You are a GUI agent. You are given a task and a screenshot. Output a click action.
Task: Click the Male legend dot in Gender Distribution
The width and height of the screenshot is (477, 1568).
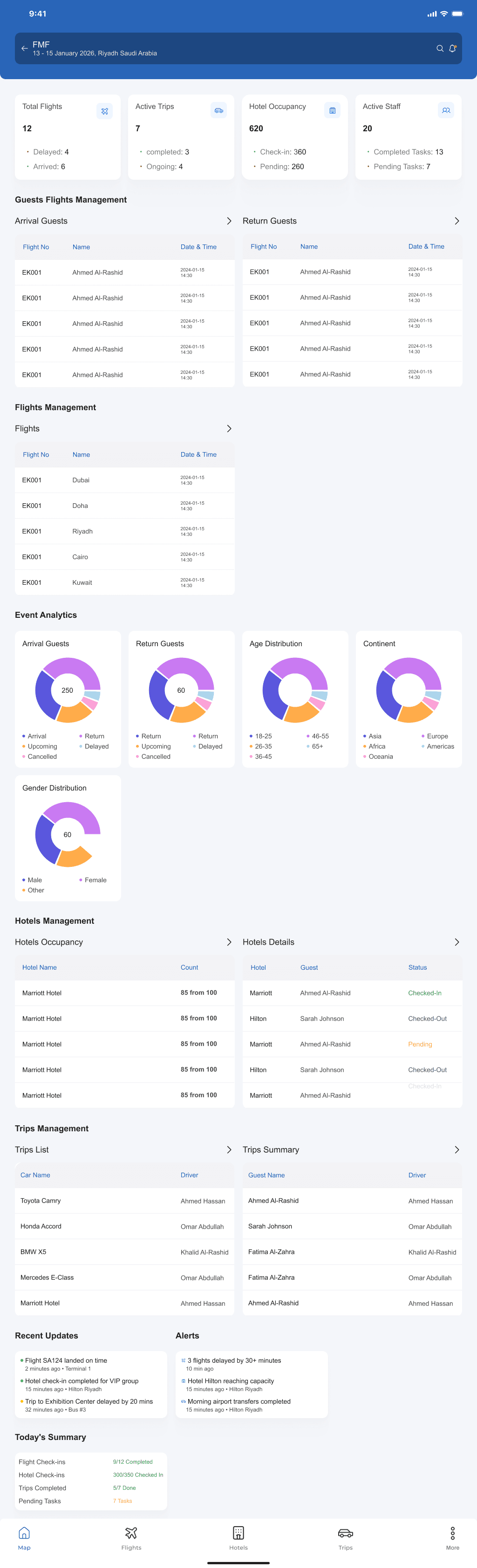tap(24, 879)
